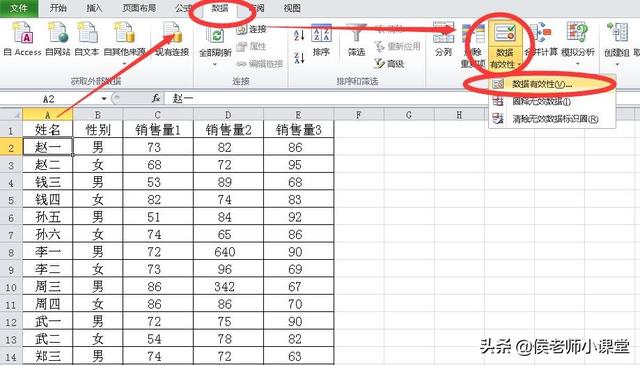The width and height of the screenshot is (640, 365).
Task: Choose 数据有效性(V)... menu entry
Action: 552,84
